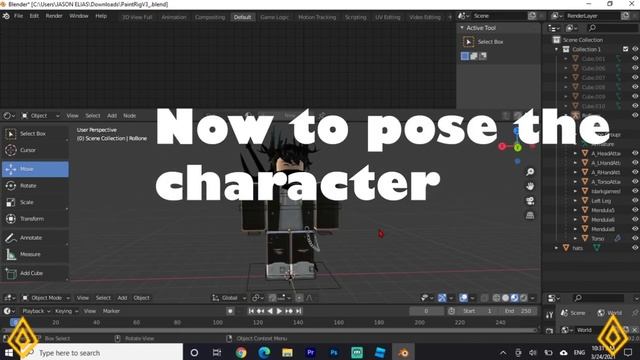Image resolution: width=640 pixels, height=360 pixels.
Task: Toggle viewport overlays on or off
Action: click(x=463, y=298)
